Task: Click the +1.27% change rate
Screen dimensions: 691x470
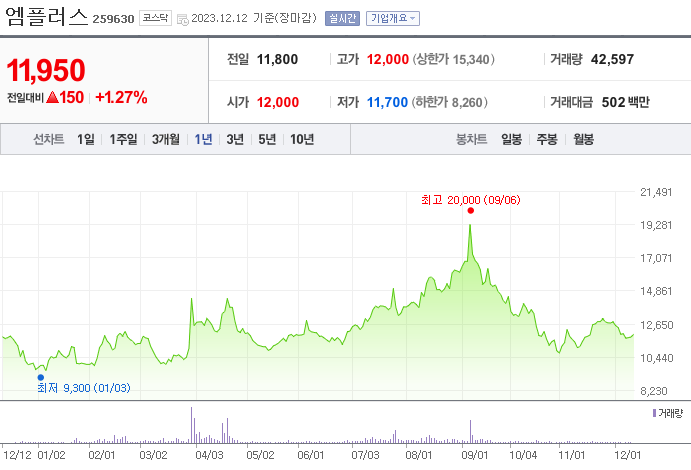Action: point(121,97)
